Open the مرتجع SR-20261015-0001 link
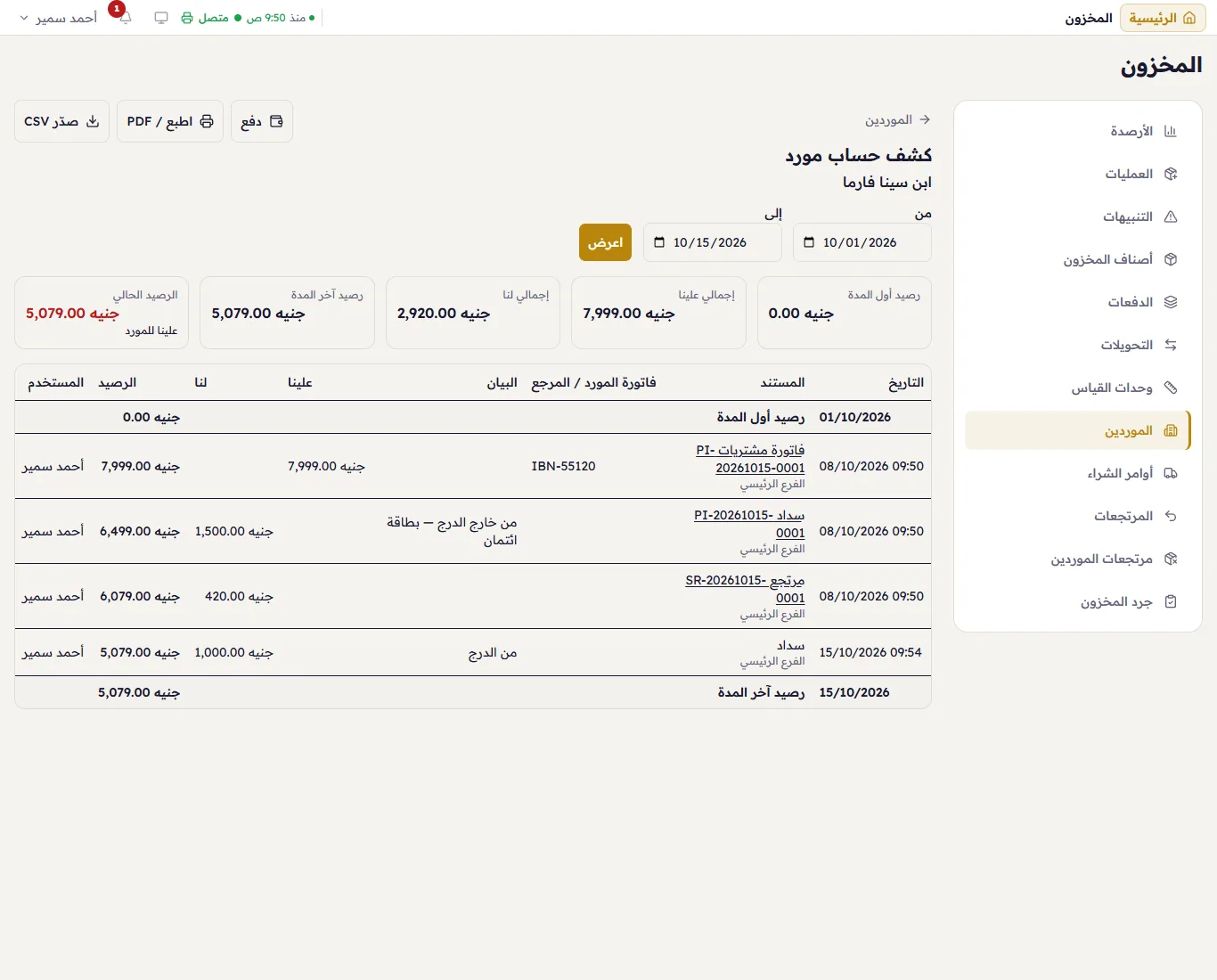This screenshot has height=980, width=1217. tap(745, 589)
